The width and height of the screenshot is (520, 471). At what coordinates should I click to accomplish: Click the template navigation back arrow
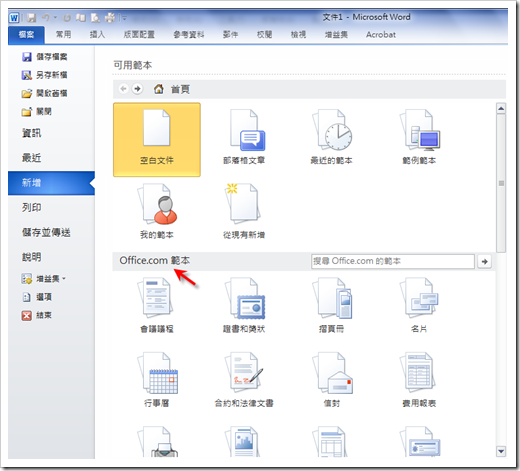123,89
